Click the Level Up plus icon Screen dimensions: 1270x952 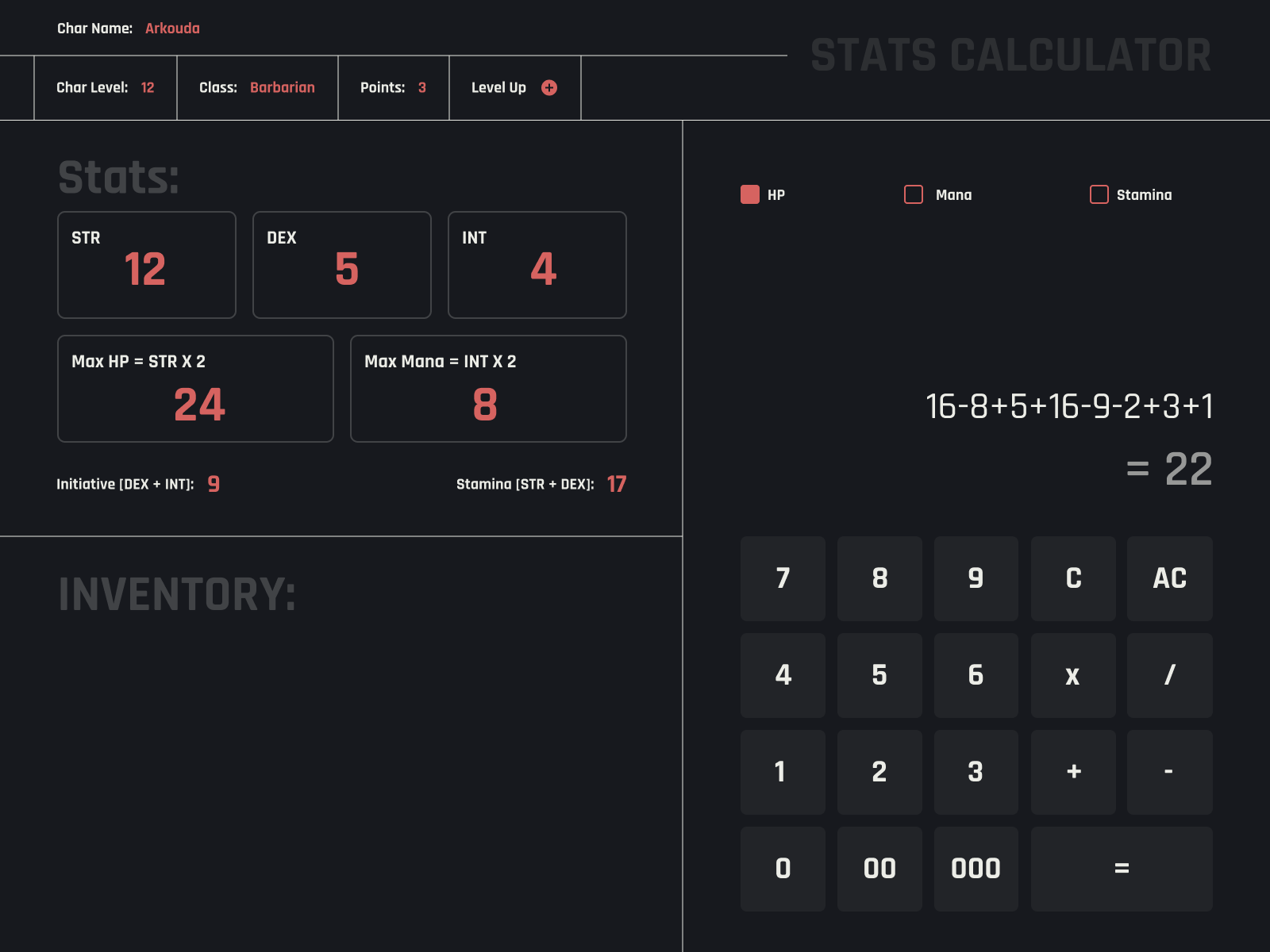click(x=548, y=88)
